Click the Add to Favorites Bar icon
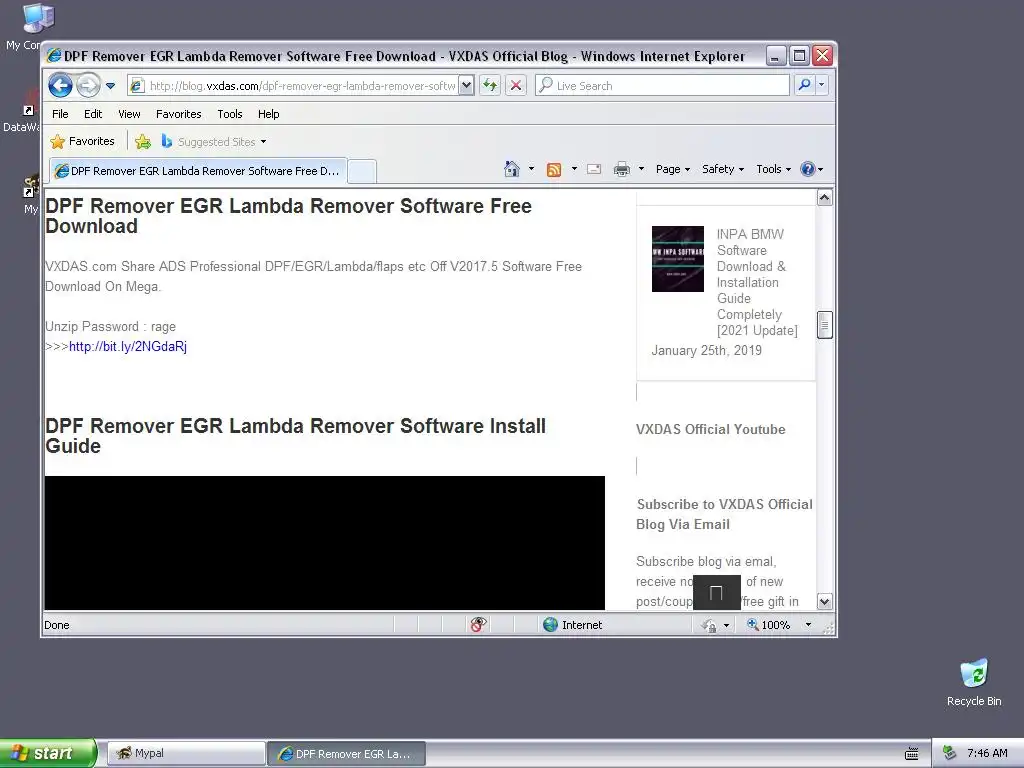Screen dimensions: 1024x768 click(143, 141)
